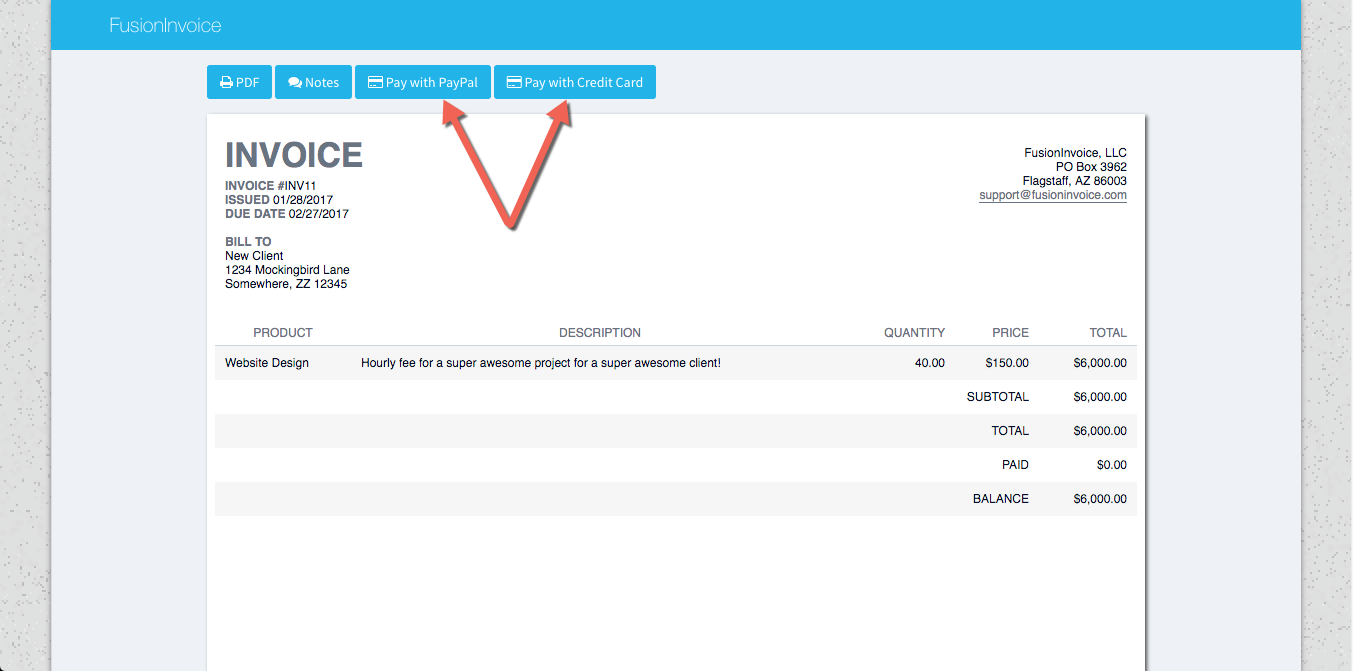Click the 40.00 quantity value
This screenshot has height=671, width=1353.
[x=929, y=363]
